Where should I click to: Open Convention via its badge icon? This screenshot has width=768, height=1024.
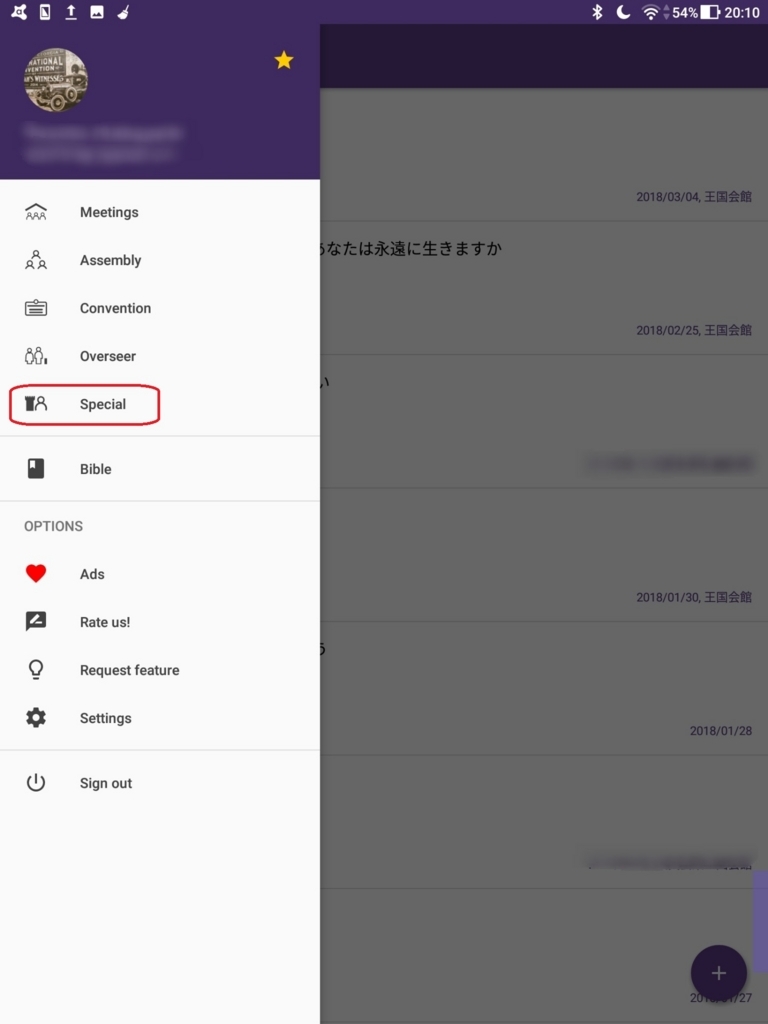(36, 308)
